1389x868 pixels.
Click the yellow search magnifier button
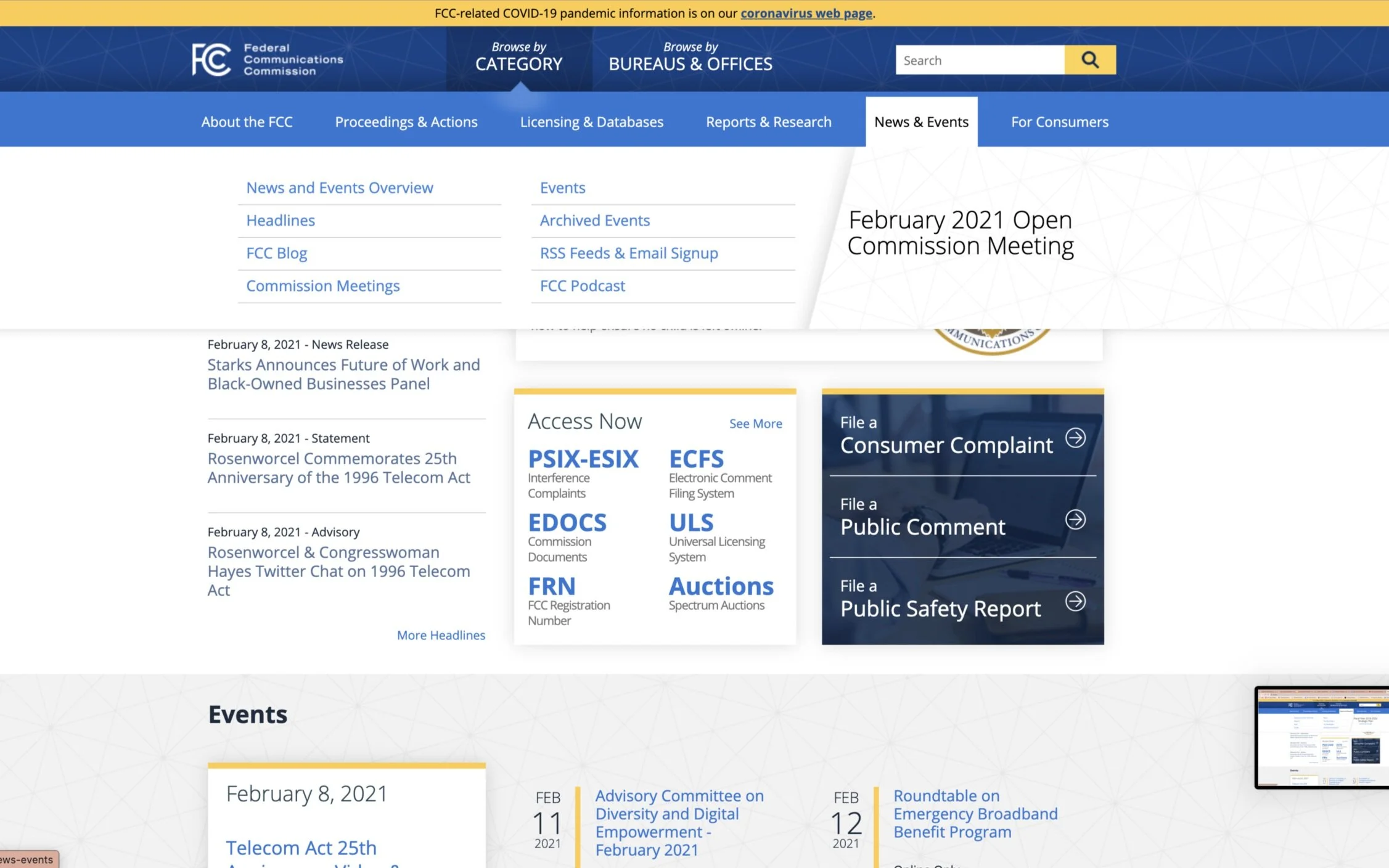tap(1089, 60)
